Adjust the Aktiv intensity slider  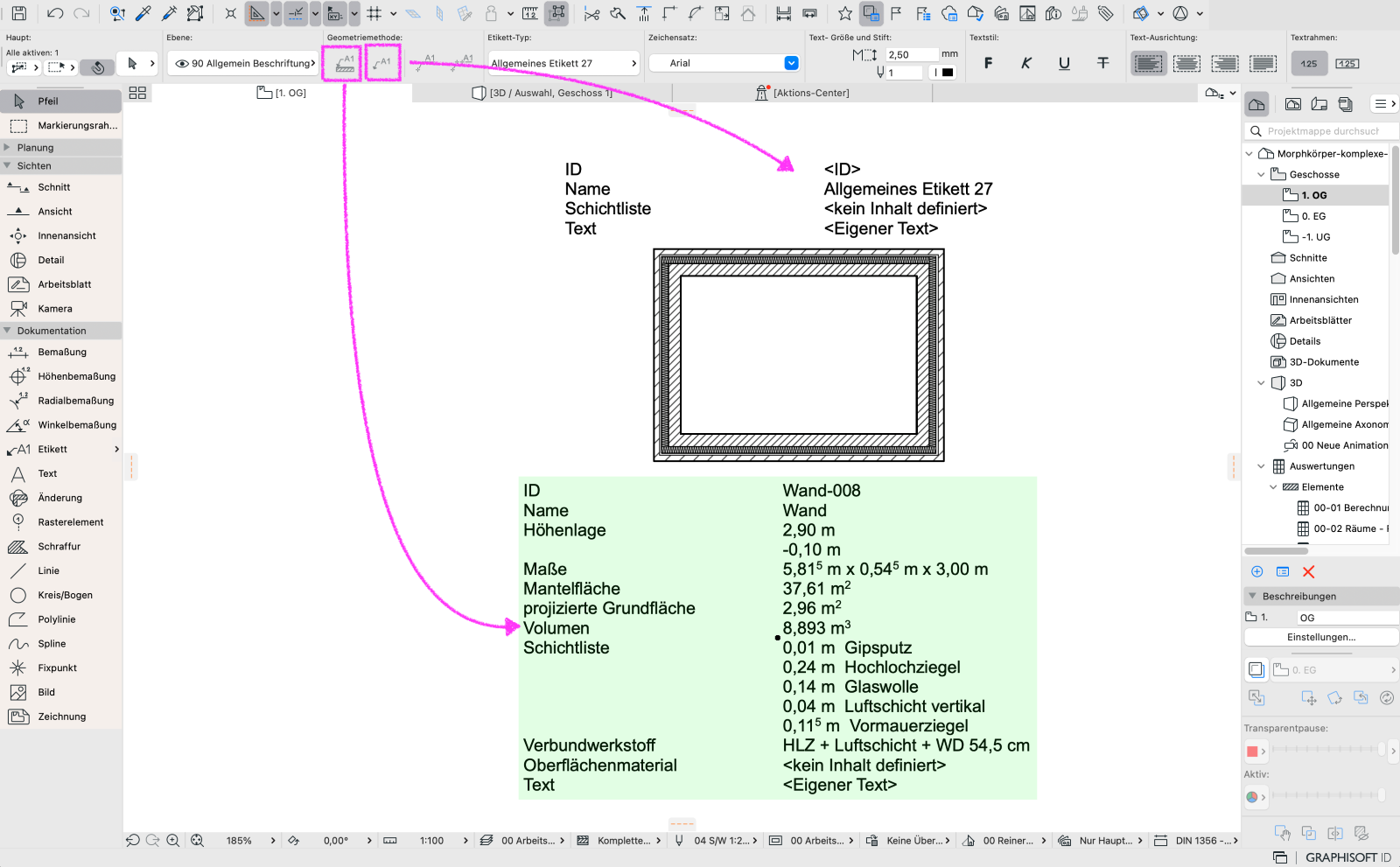click(1328, 794)
